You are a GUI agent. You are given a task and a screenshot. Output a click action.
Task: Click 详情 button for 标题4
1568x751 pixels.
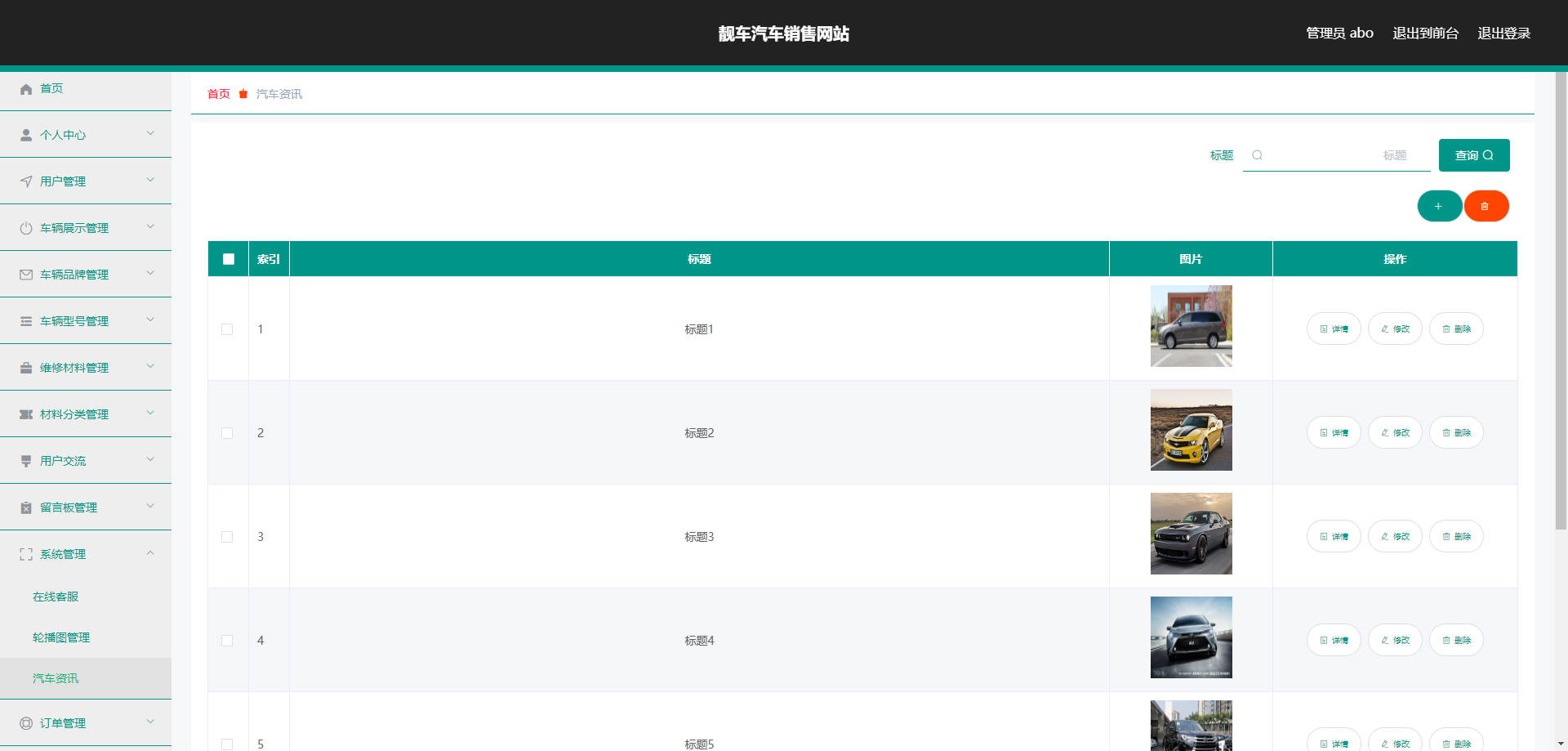tap(1334, 640)
